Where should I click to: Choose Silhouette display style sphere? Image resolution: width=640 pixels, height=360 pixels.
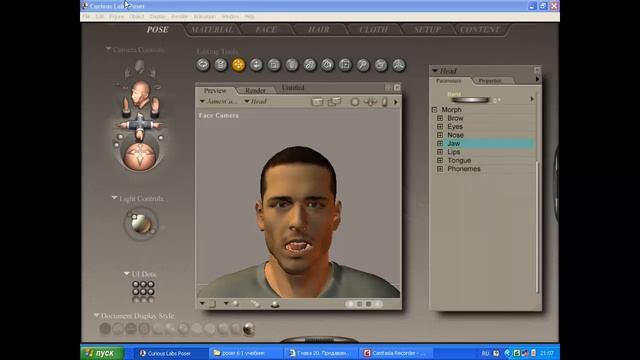coord(105,329)
